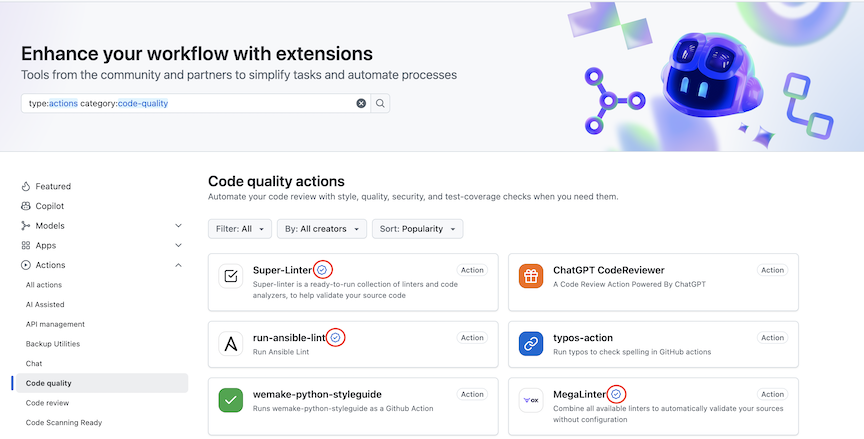This screenshot has height=439, width=864.
Task: Select Code review category
Action: pyautogui.click(x=47, y=403)
